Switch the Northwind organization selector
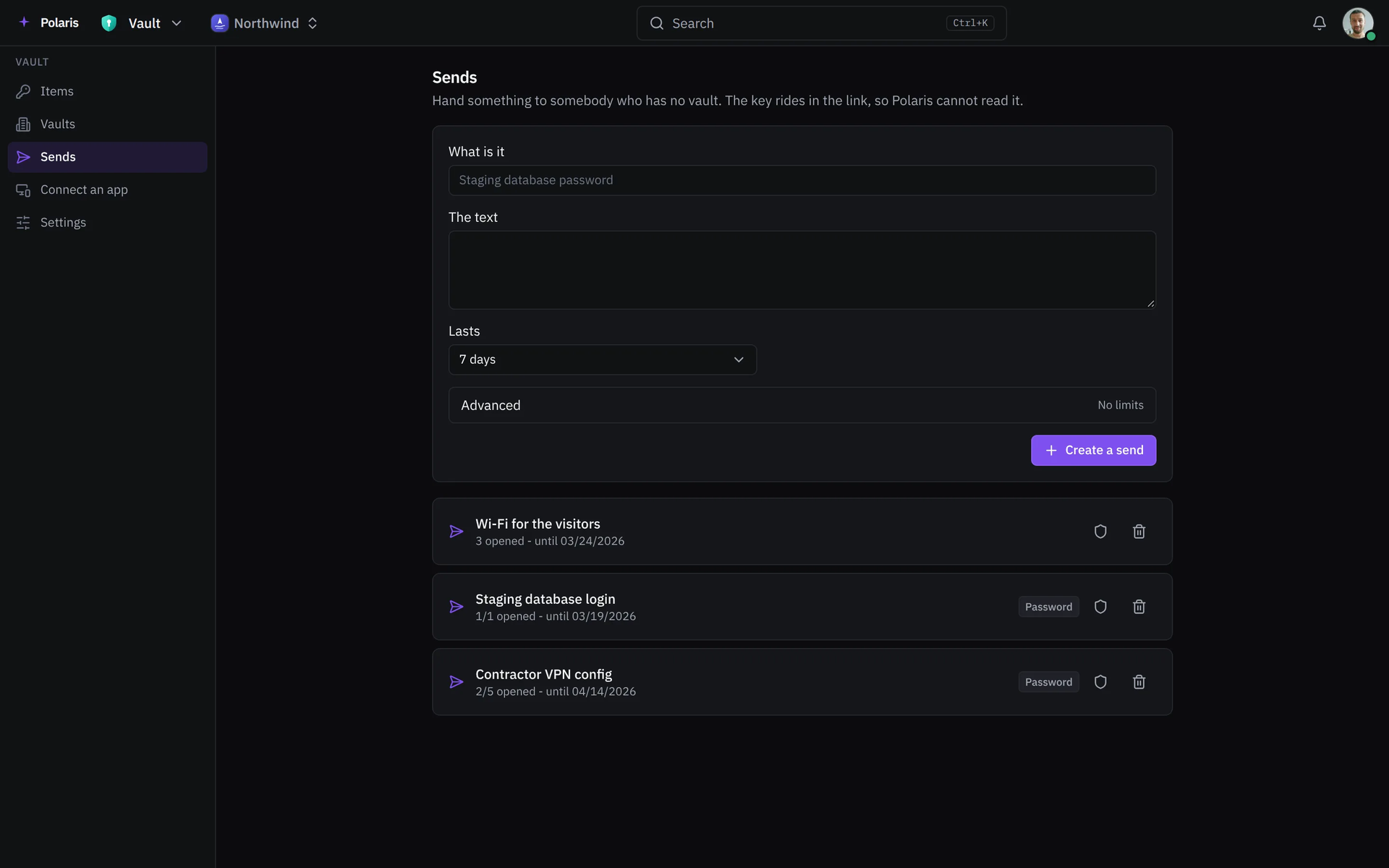Screen dimensions: 1389x868 click(x=265, y=23)
